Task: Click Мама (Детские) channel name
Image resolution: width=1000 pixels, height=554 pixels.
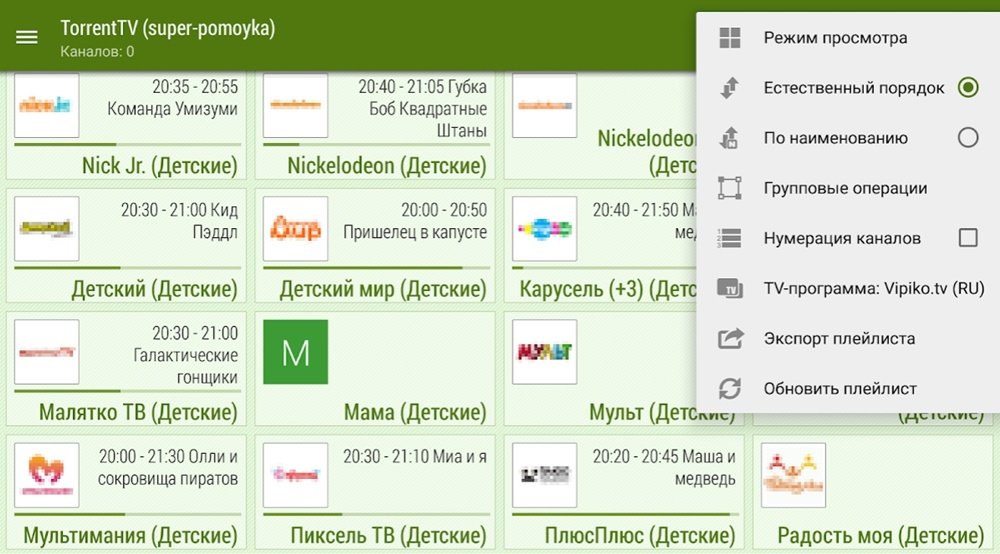Action: pyautogui.click(x=415, y=412)
